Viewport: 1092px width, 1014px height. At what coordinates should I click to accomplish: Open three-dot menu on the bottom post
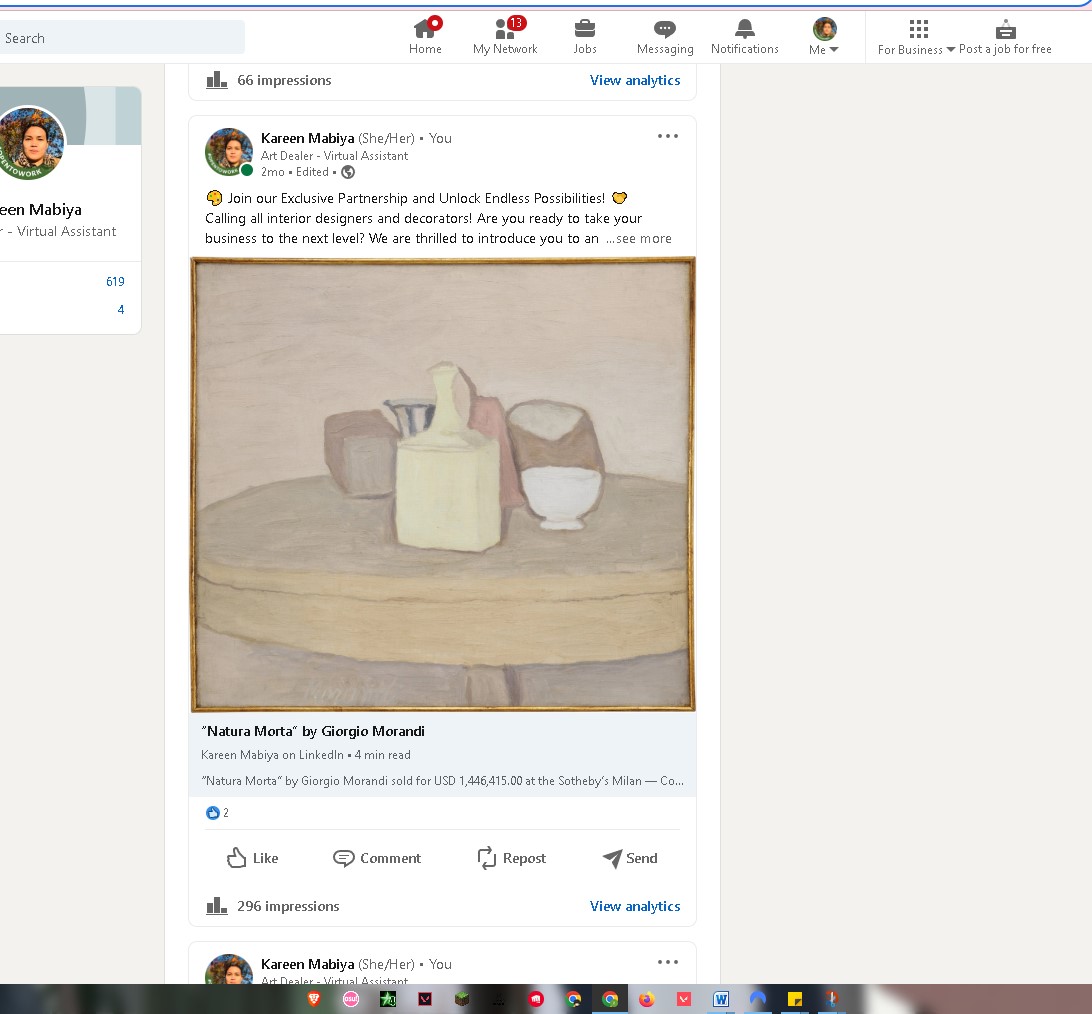coord(668,962)
